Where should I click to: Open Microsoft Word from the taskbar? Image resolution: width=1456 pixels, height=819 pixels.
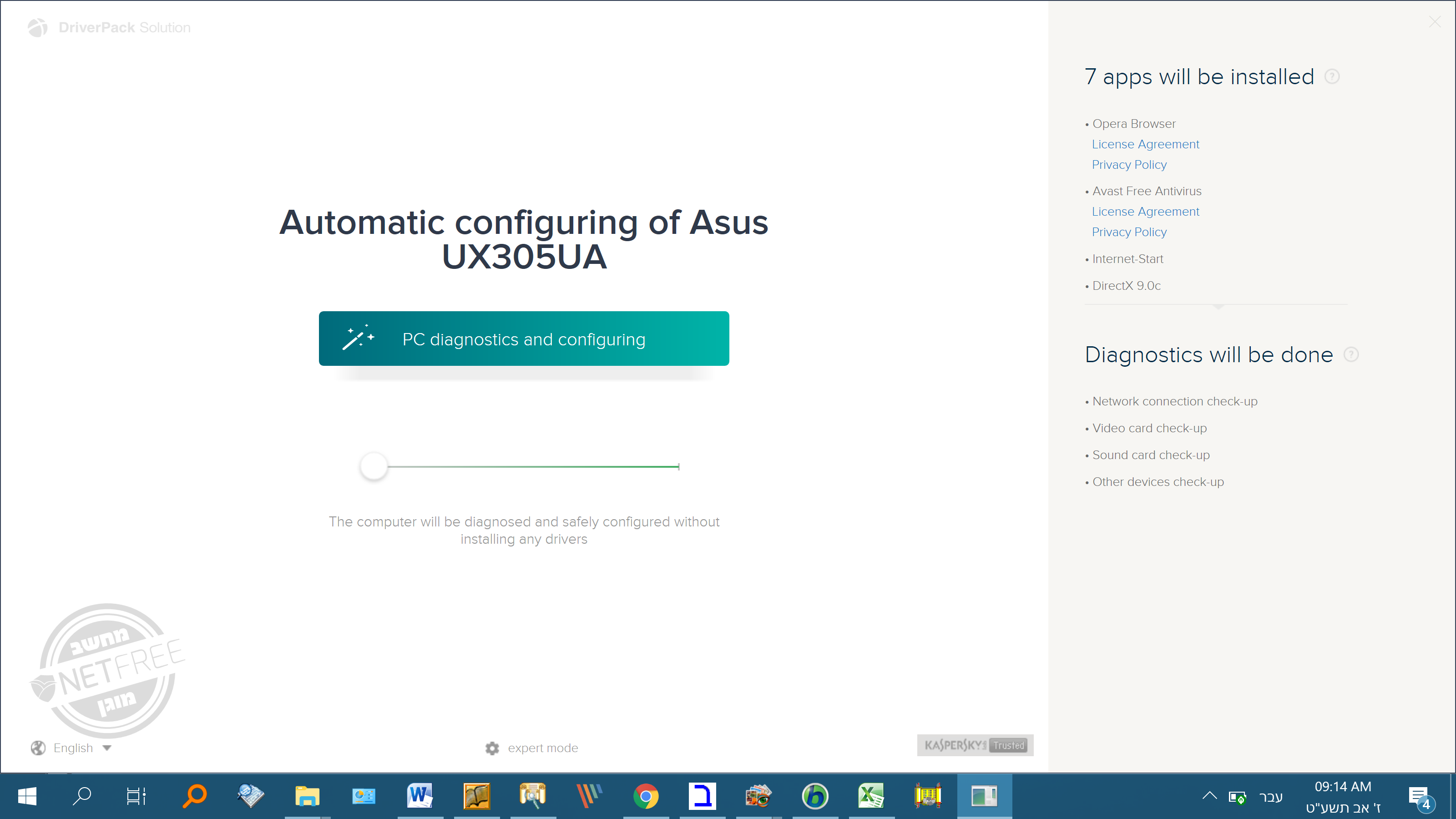pyautogui.click(x=420, y=796)
